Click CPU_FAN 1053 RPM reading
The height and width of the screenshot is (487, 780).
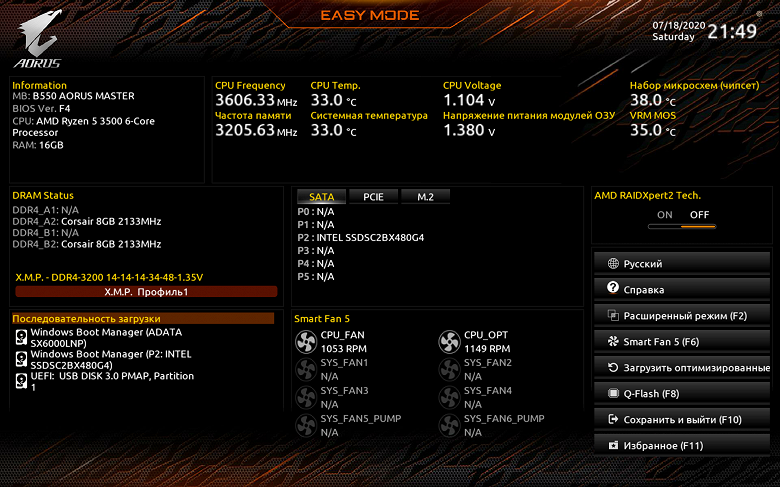coord(343,349)
